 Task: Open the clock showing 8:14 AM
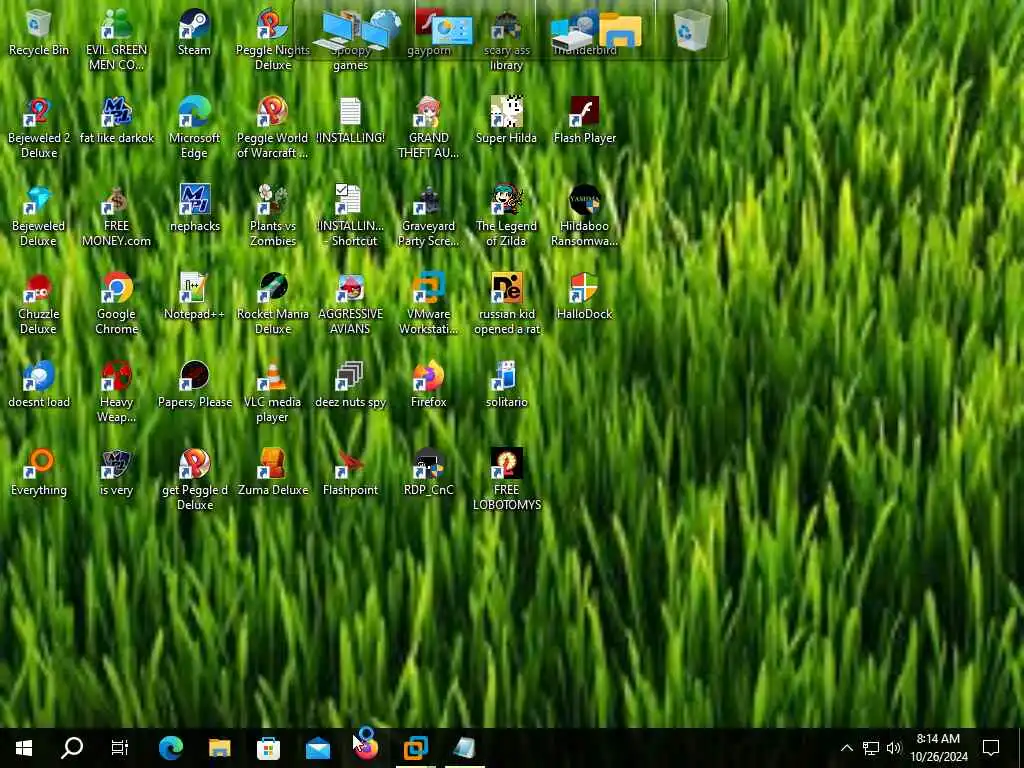click(938, 748)
